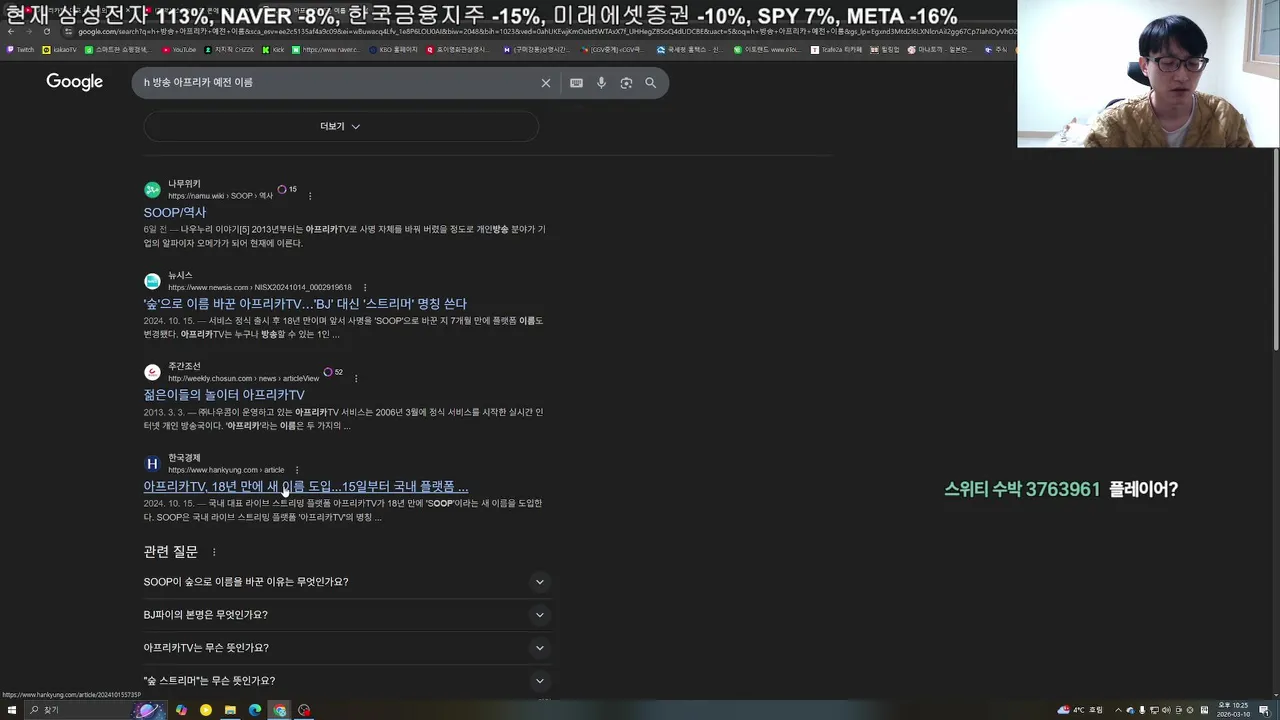Start voice search with the microphone icon
The image size is (1280, 720).
601,83
